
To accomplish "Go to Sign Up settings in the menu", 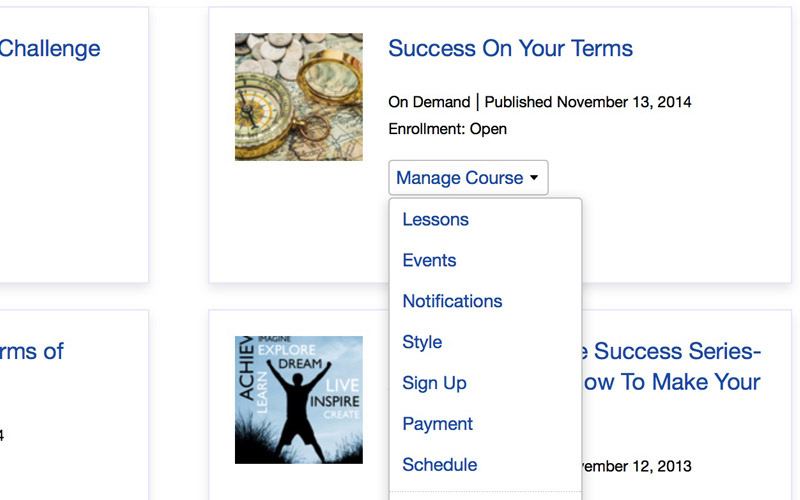I will click(434, 384).
